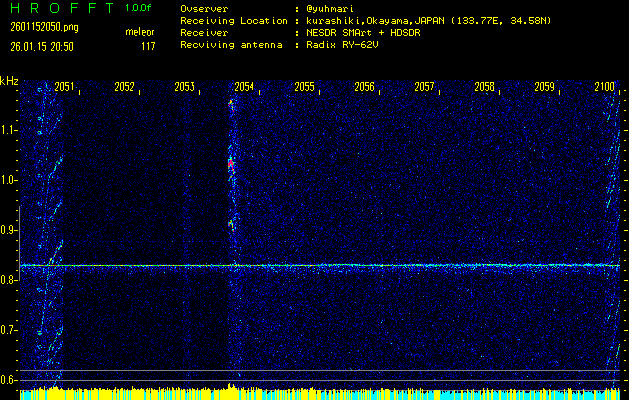Click the HROFFT program title
This screenshot has width=629, height=400.
tap(62, 8)
